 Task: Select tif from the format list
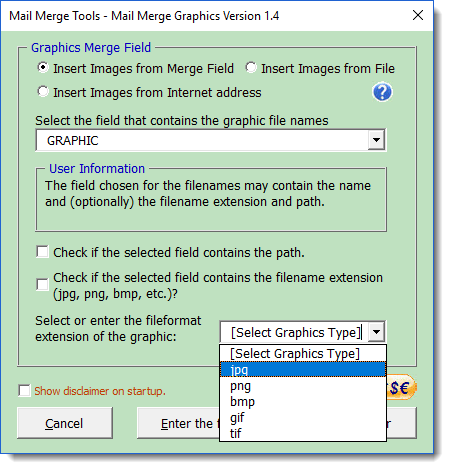(x=303, y=433)
